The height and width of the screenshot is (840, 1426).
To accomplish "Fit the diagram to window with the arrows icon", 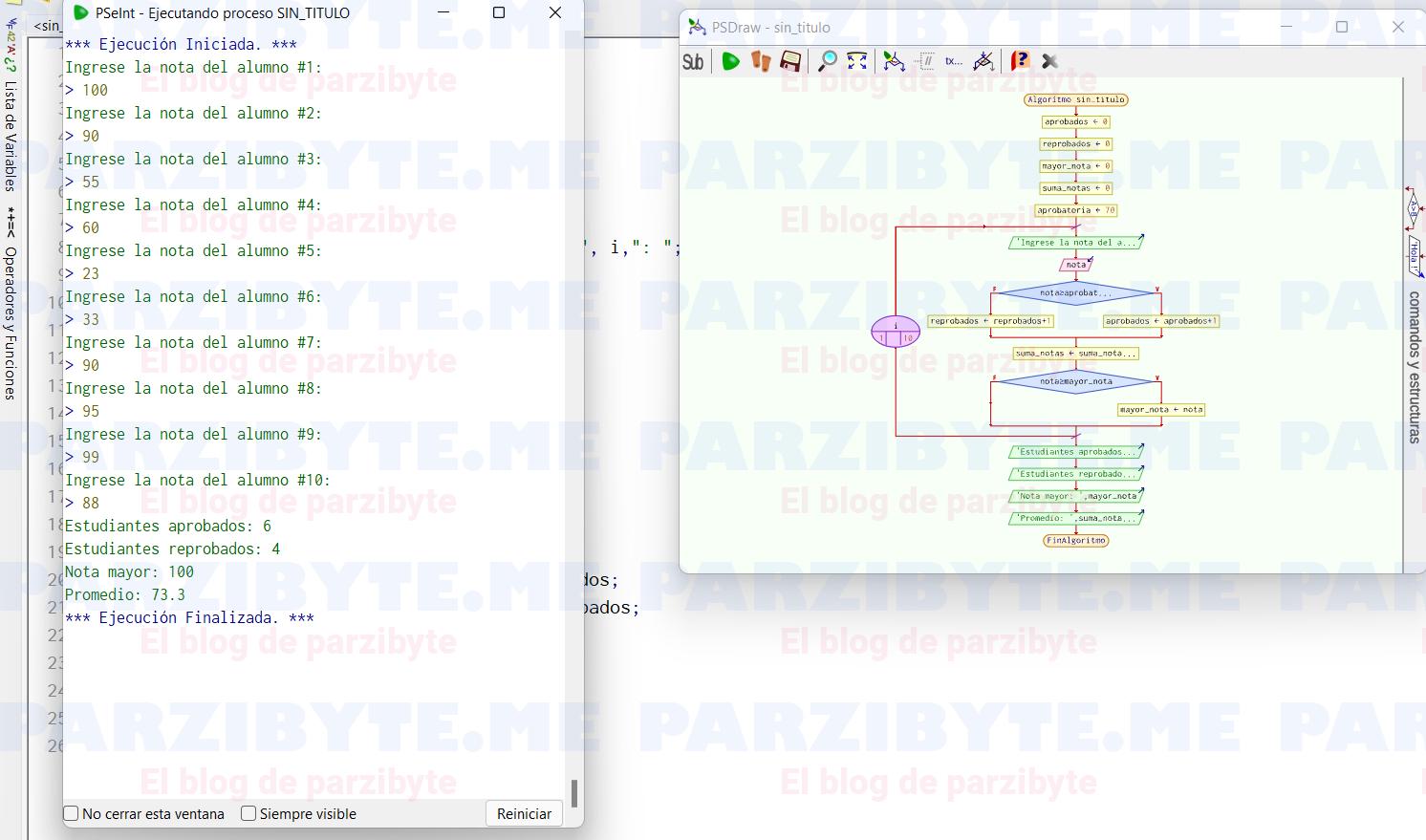I will [x=857, y=62].
